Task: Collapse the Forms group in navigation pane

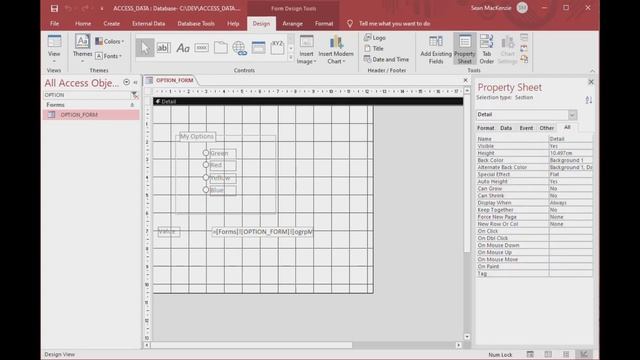Action: 132,105
